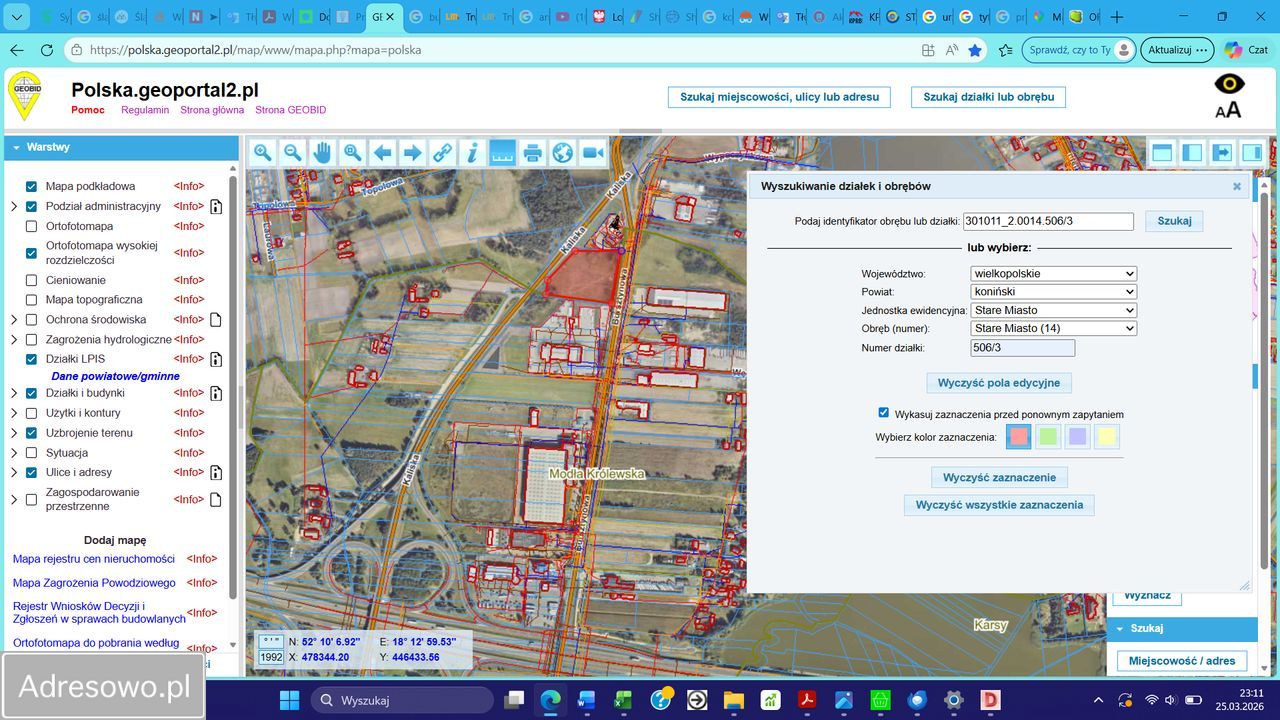Click the video camera icon in toolbar

pyautogui.click(x=593, y=152)
